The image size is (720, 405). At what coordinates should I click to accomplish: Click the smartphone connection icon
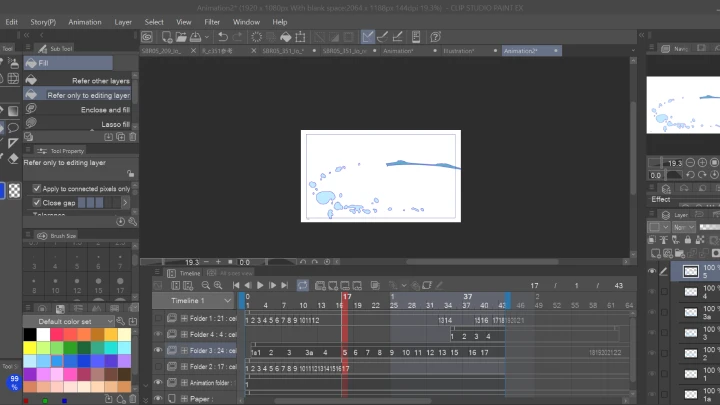416,37
